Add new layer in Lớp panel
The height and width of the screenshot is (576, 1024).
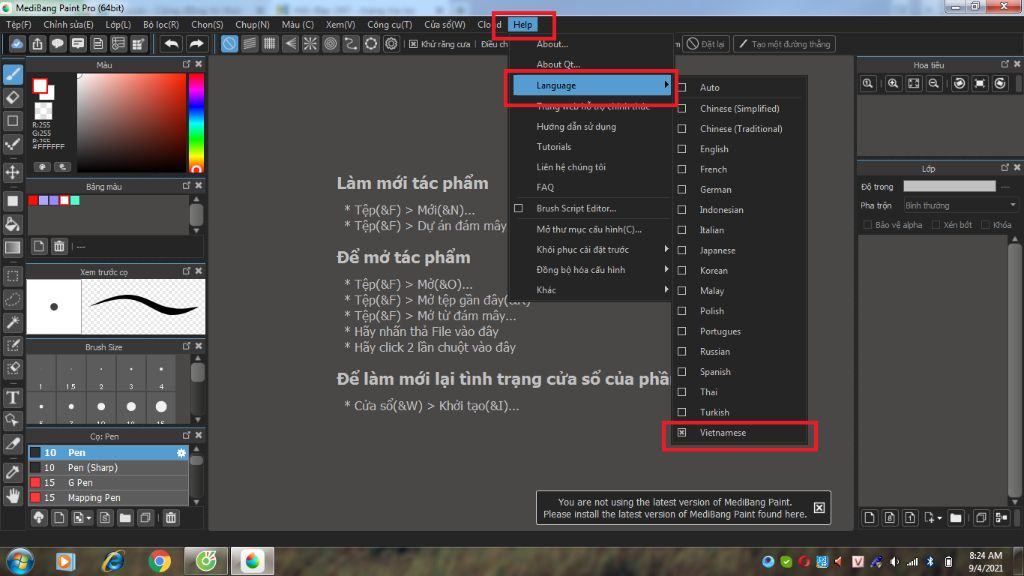[869, 518]
